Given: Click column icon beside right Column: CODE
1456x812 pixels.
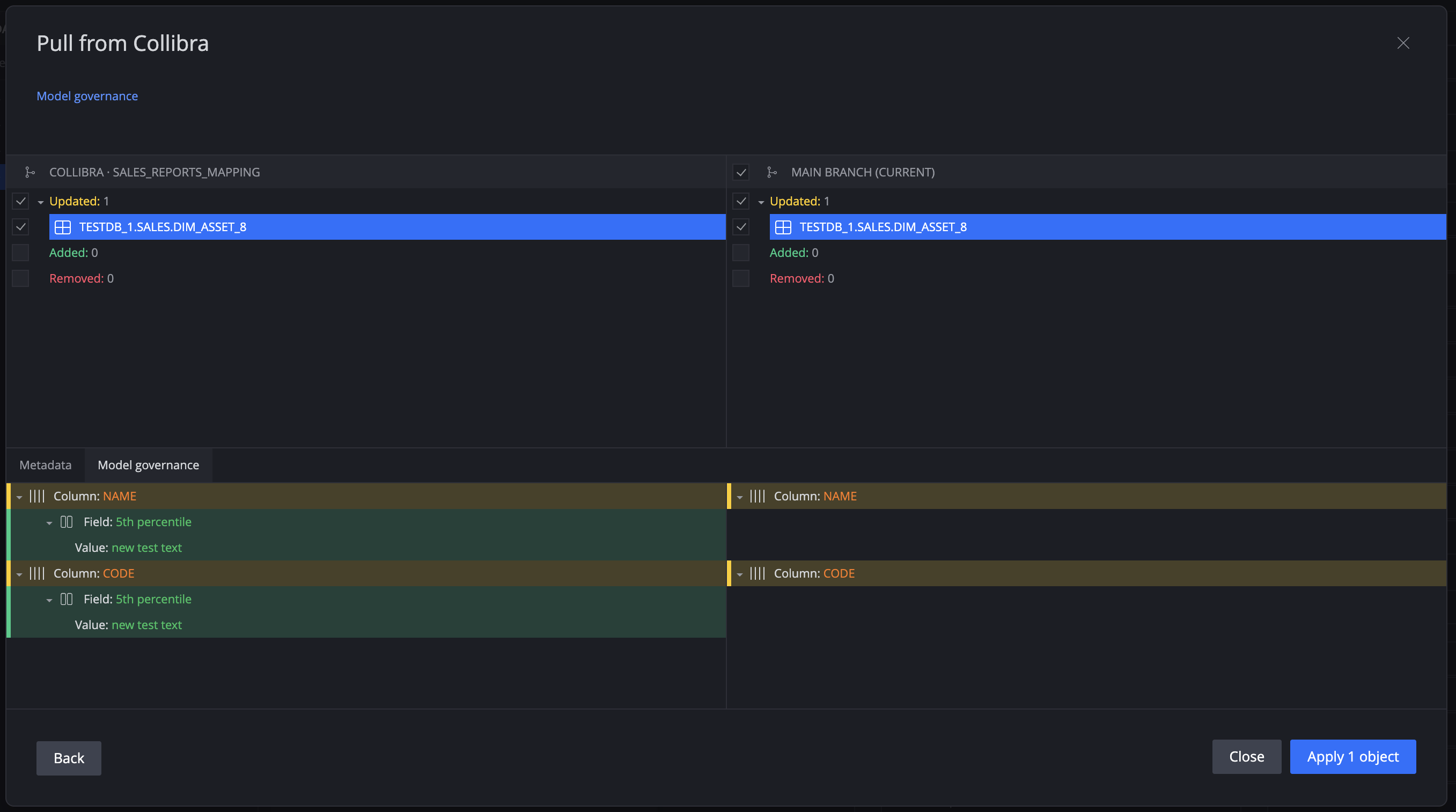Looking at the screenshot, I should [x=758, y=573].
